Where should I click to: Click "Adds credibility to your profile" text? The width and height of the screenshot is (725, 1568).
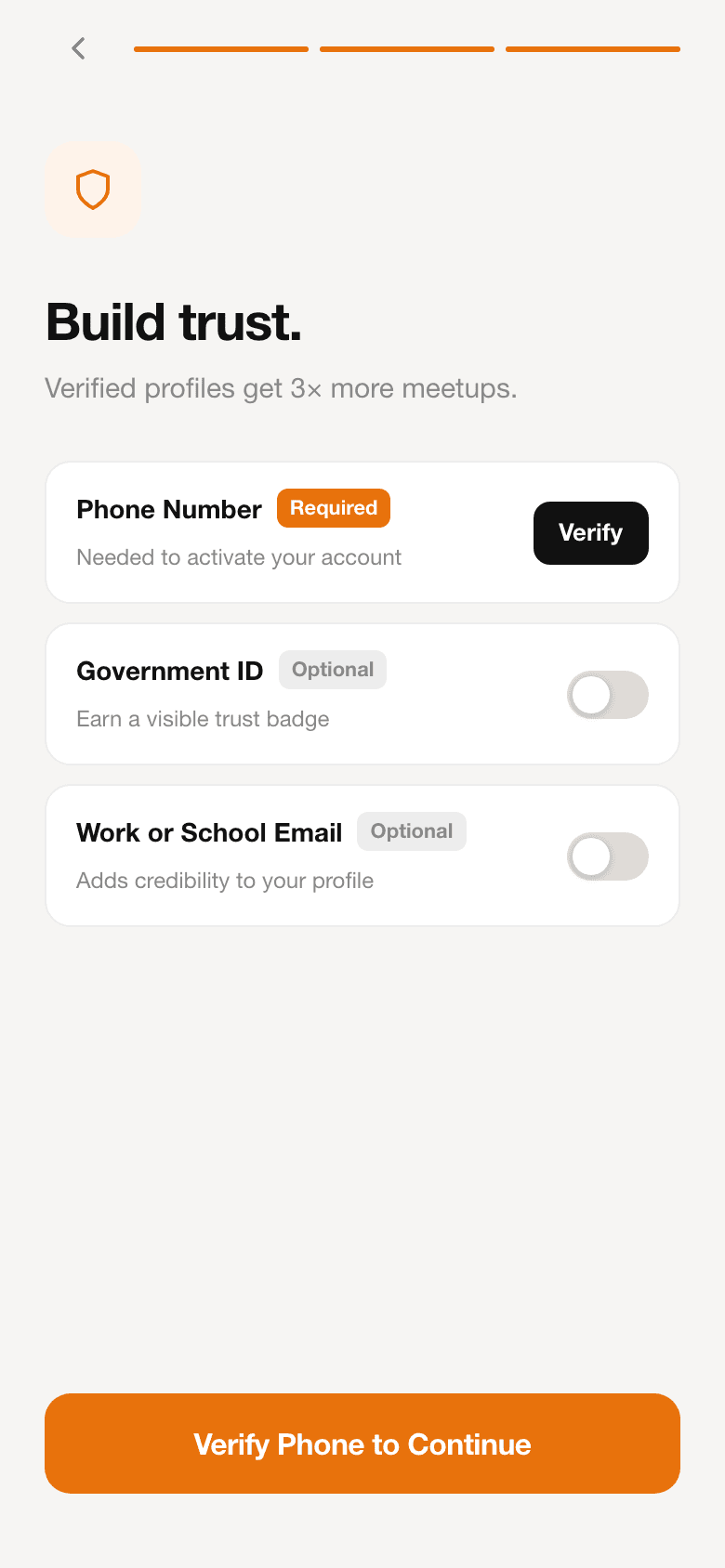225,881
